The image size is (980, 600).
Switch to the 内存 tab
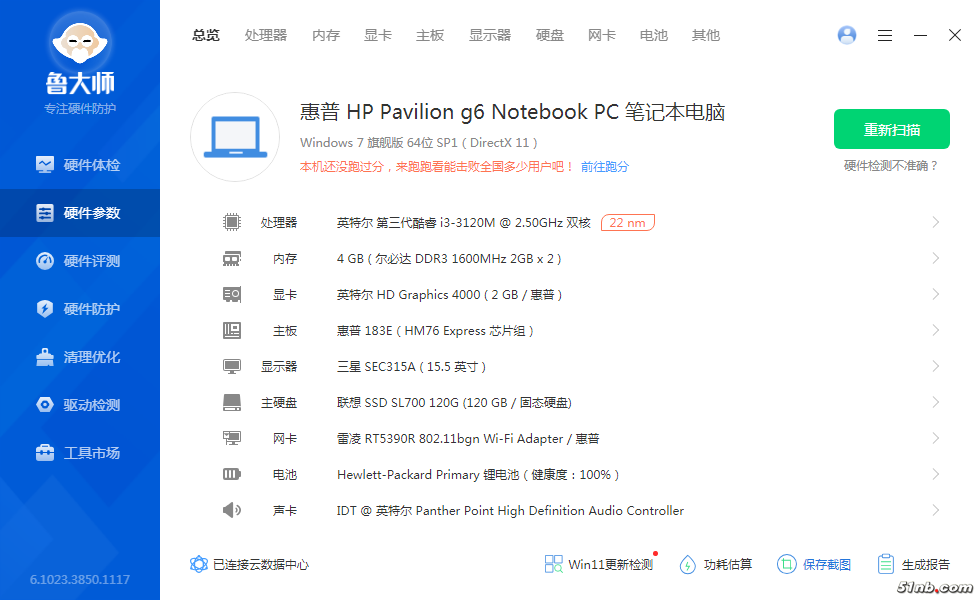click(x=326, y=35)
